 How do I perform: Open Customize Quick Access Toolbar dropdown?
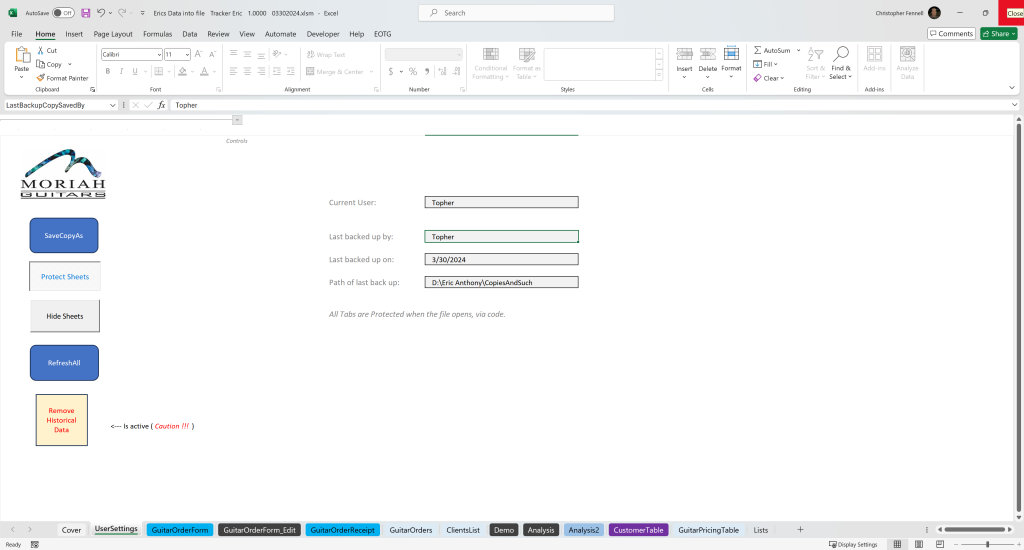coord(142,13)
